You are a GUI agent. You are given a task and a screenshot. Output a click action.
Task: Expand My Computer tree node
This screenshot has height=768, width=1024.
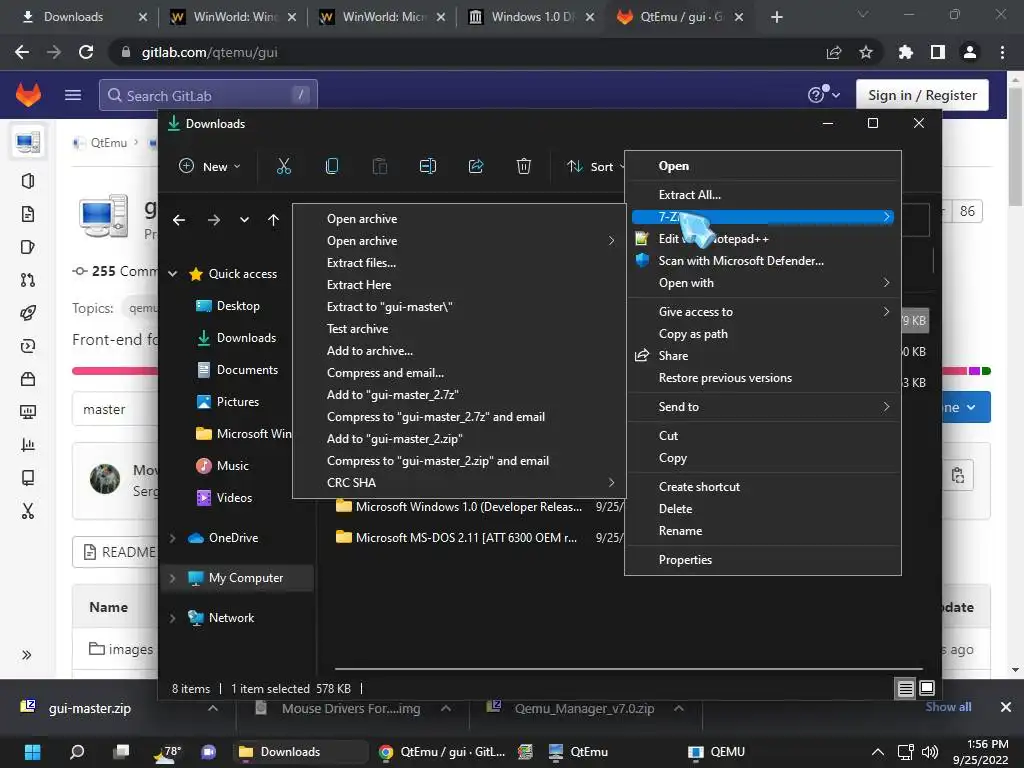[x=173, y=578]
